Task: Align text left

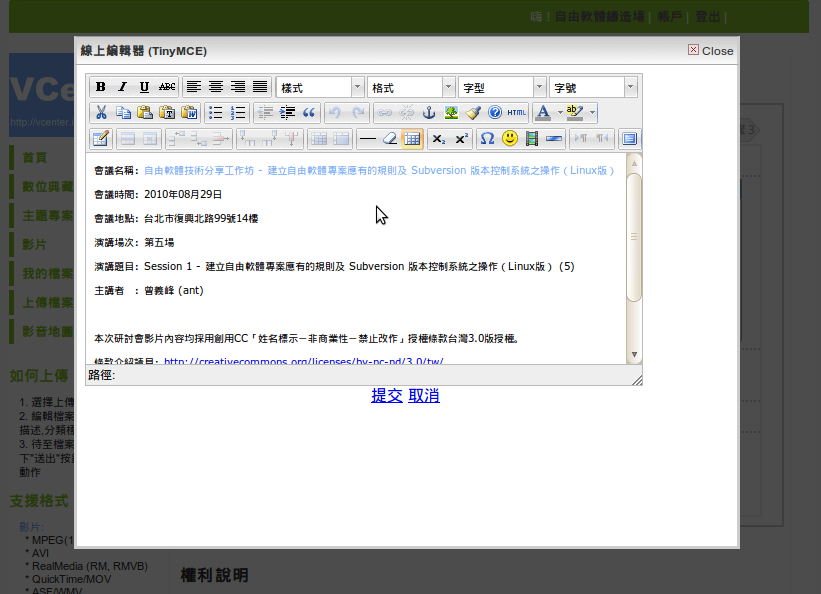Action: point(194,87)
